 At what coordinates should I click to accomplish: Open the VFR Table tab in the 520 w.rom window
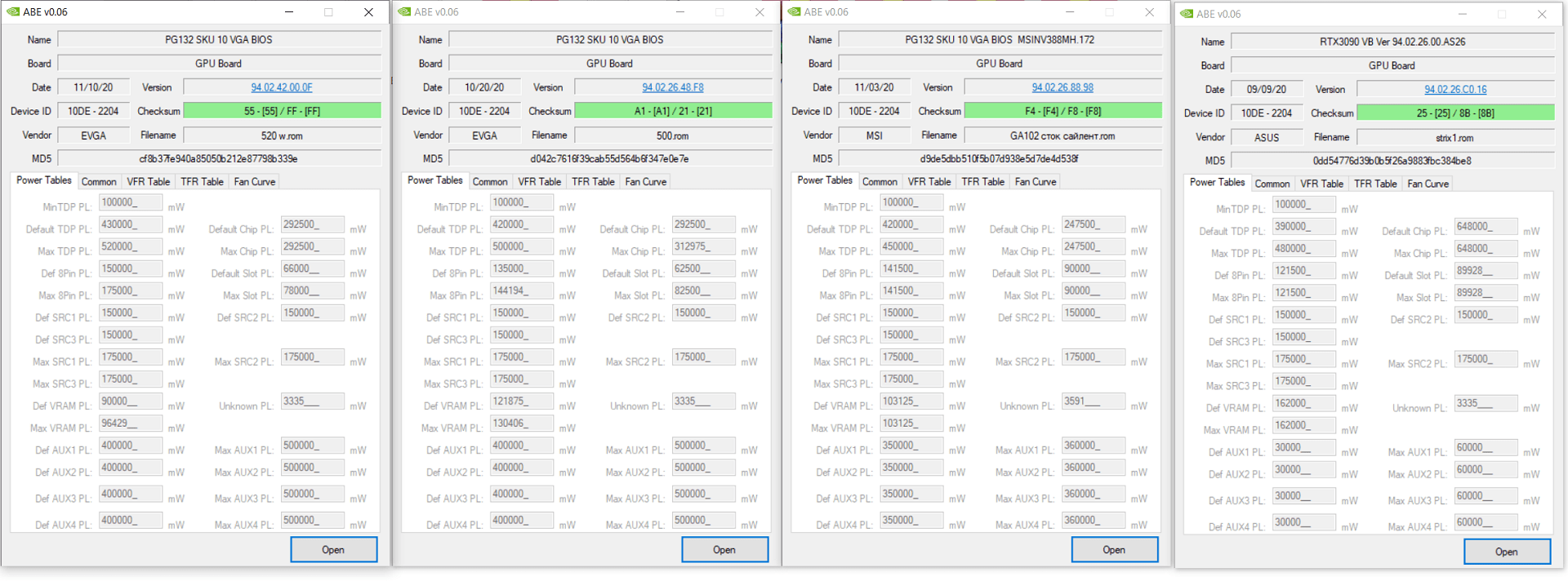coord(148,182)
